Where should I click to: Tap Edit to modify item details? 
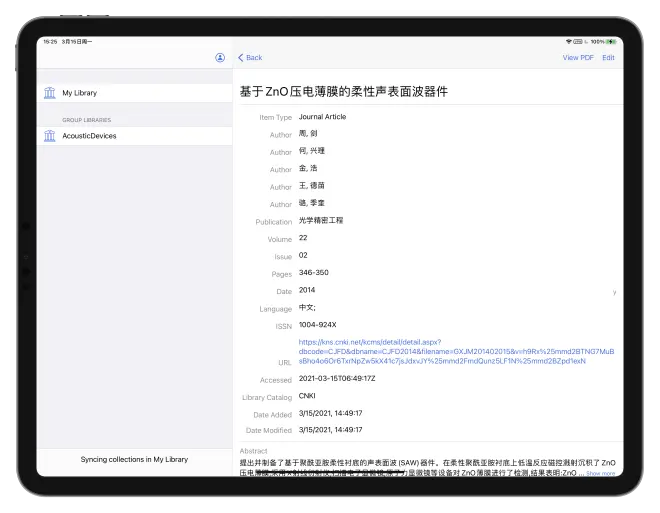pyautogui.click(x=608, y=58)
